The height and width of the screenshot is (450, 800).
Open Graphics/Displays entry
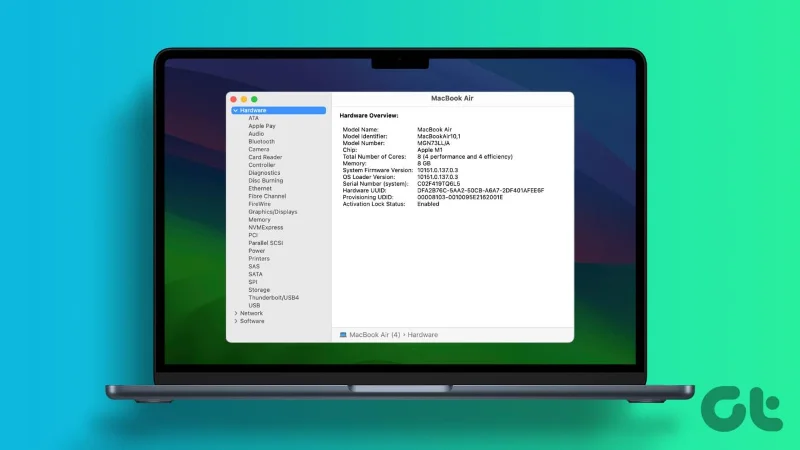[x=272, y=212]
